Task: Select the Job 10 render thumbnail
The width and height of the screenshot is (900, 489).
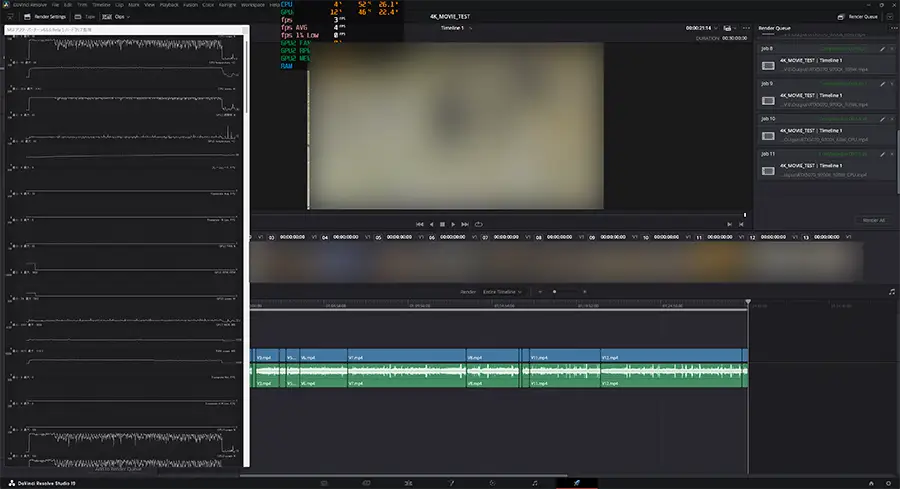Action: pyautogui.click(x=768, y=136)
